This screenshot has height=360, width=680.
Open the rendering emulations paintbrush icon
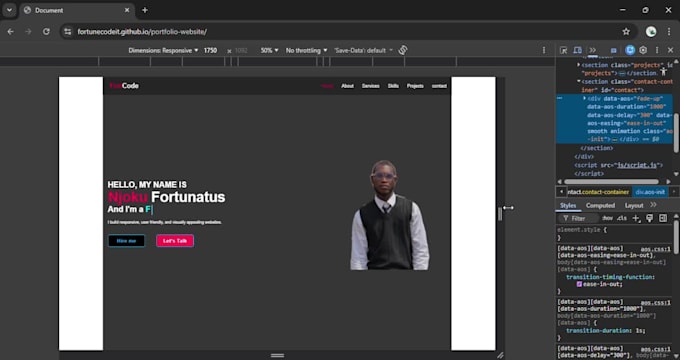(649, 218)
